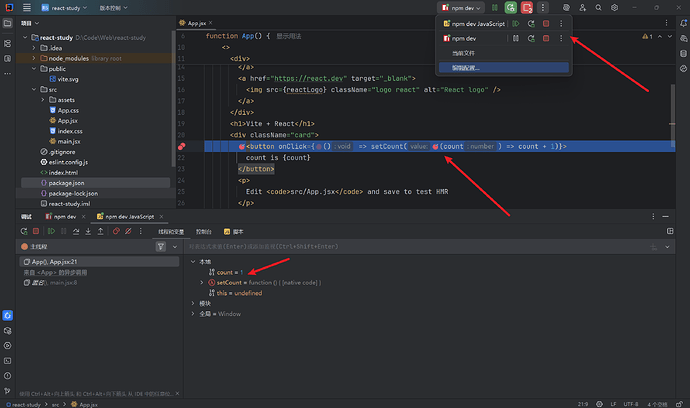Click the Step Into icon in debug toolbar
The height and width of the screenshot is (408, 690).
(x=88, y=231)
